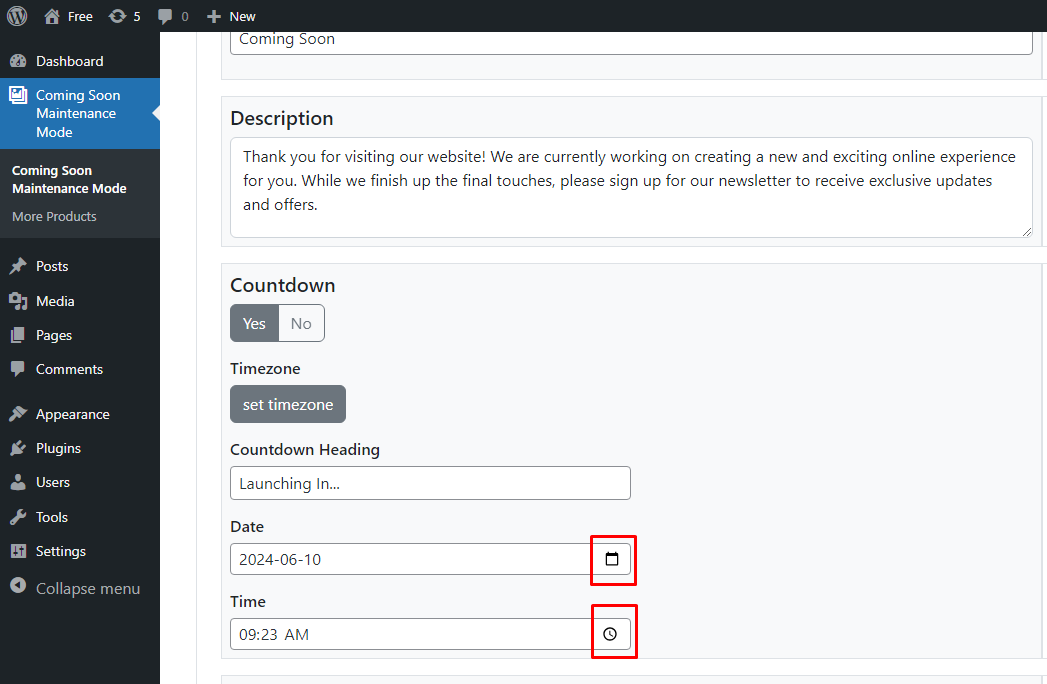Click the Timezone label text
Screen dimensions: 1047x684
(265, 369)
